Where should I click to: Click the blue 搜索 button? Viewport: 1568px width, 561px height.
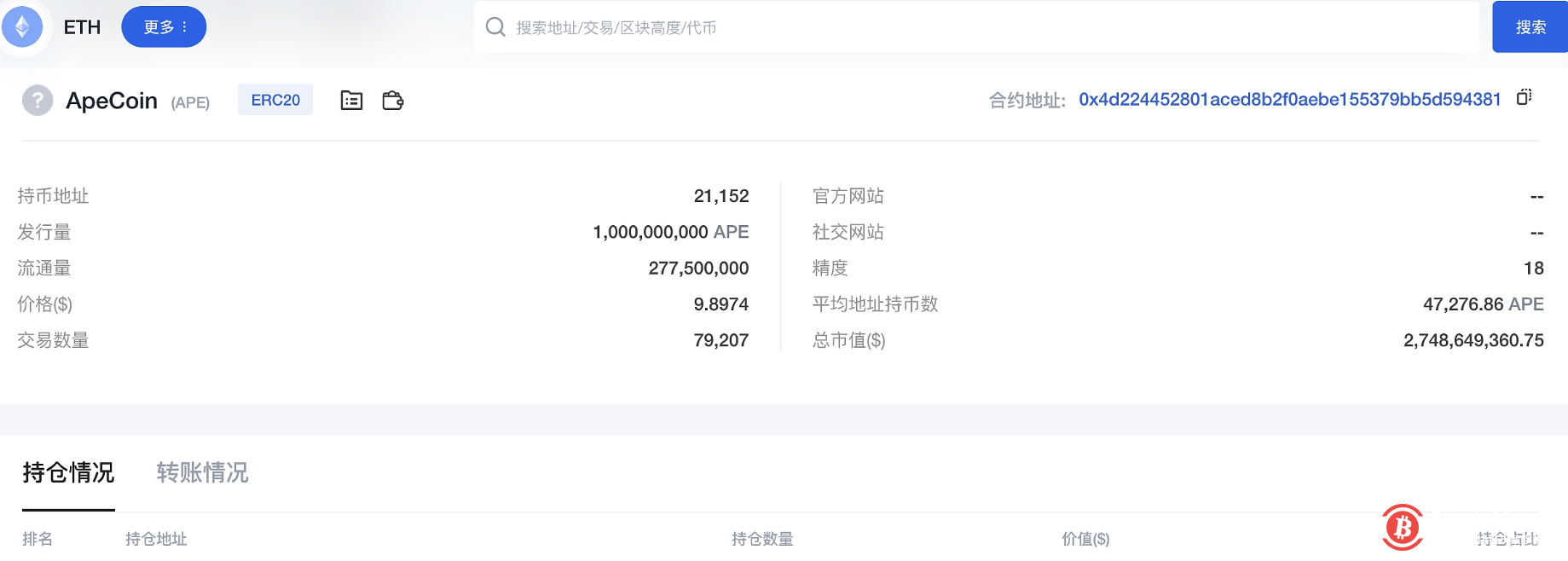click(1530, 27)
